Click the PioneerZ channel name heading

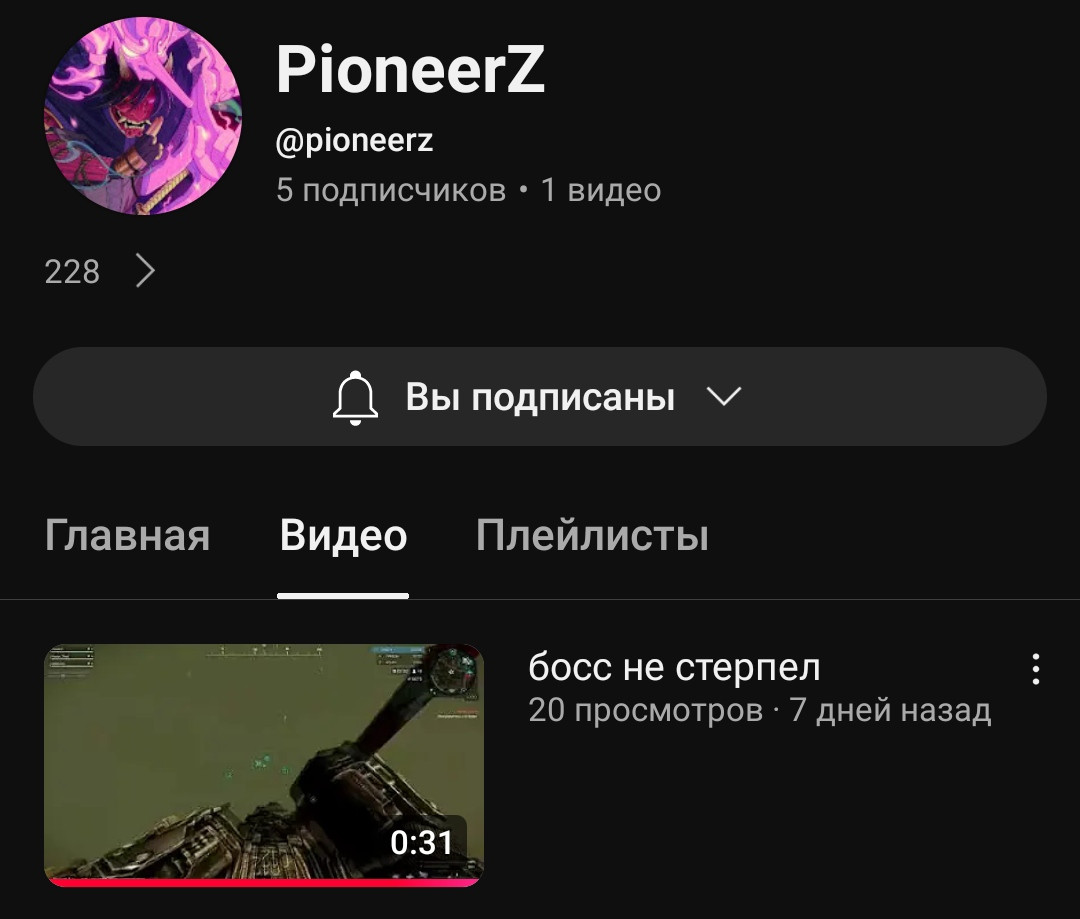pyautogui.click(x=411, y=69)
